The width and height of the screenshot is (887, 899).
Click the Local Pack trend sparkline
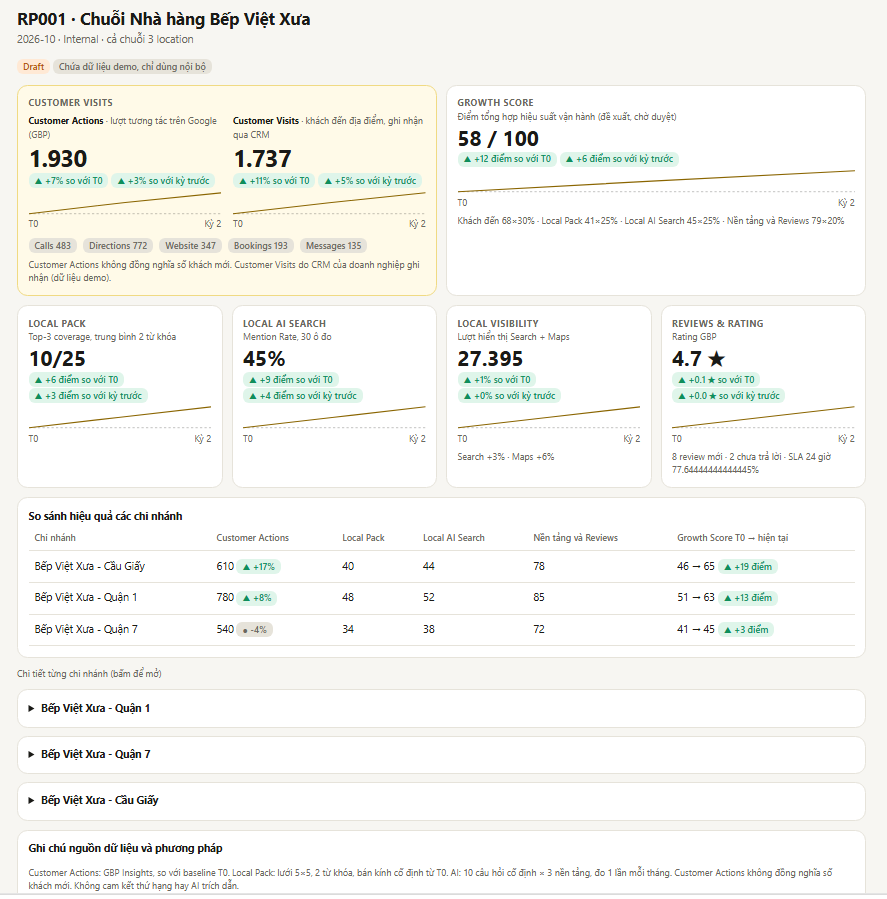pyautogui.click(x=120, y=417)
